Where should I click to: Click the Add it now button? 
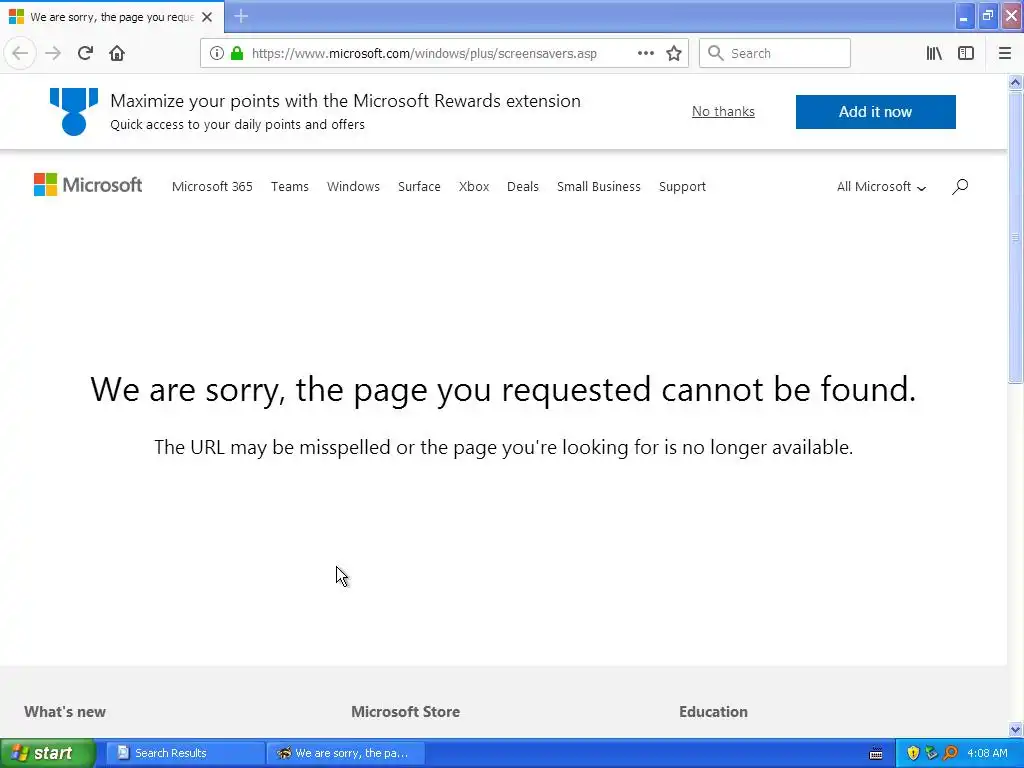[x=875, y=112]
